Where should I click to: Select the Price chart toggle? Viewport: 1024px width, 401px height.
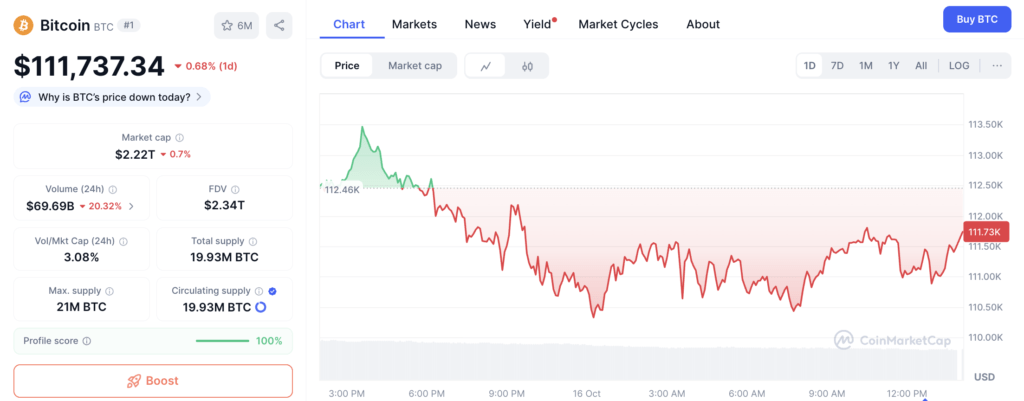click(x=347, y=66)
